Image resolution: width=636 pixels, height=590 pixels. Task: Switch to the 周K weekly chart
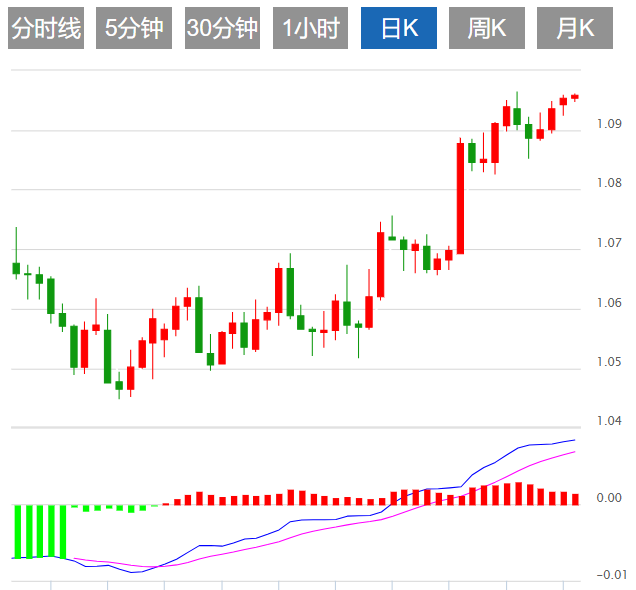coord(487,28)
